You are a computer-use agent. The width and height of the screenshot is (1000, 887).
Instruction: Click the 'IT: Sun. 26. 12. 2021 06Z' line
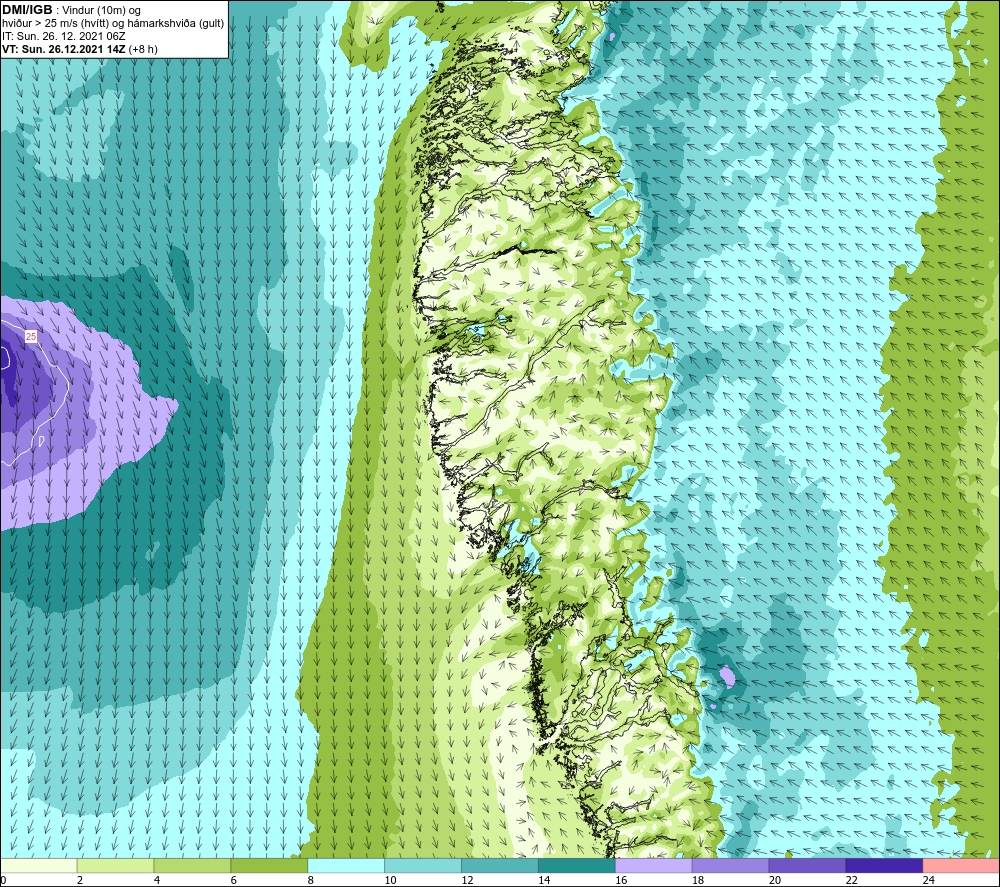click(x=64, y=36)
